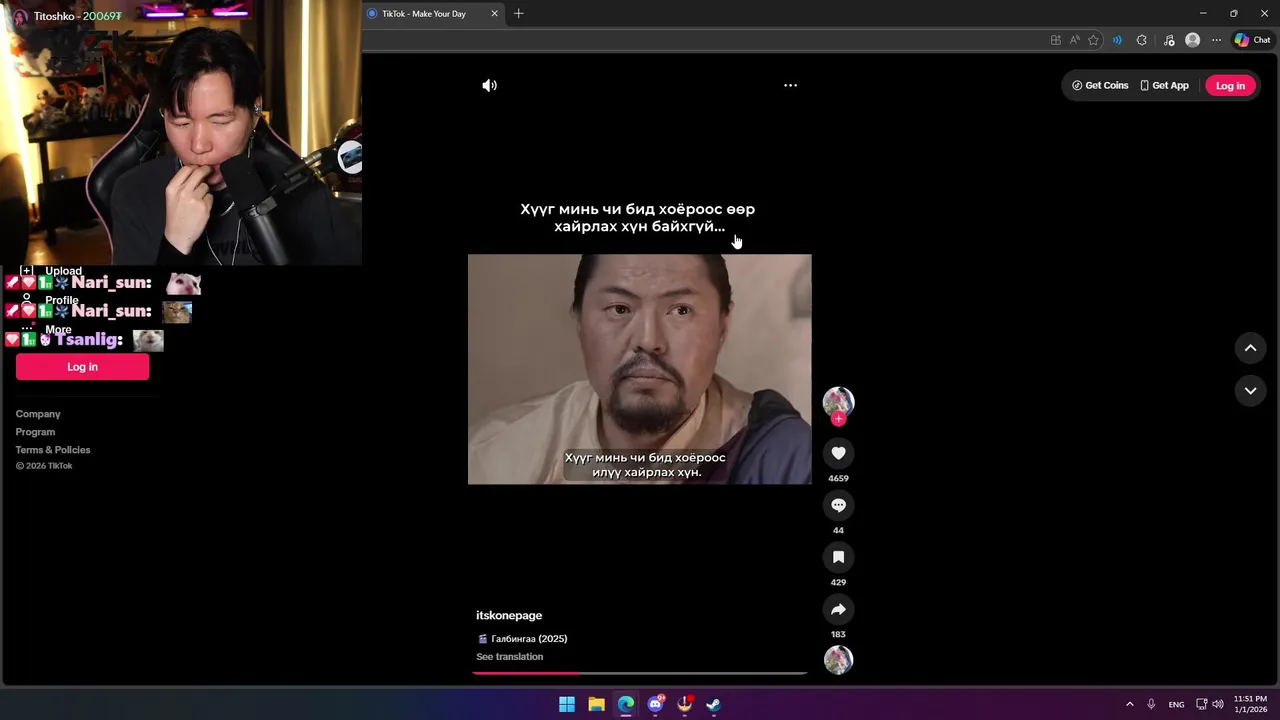Open the network icon in system tray
Image resolution: width=1280 pixels, height=720 pixels.
[x=1202, y=704]
